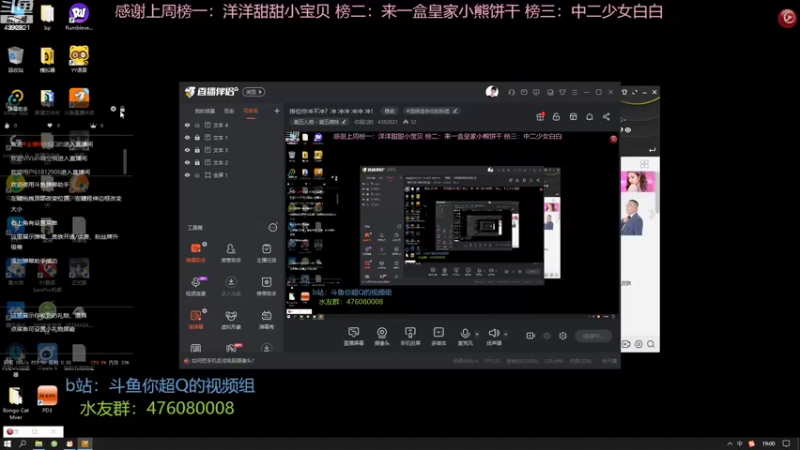Image resolution: width=800 pixels, height=450 pixels.
Task: Switch to the first scene tab
Action: pos(205,111)
